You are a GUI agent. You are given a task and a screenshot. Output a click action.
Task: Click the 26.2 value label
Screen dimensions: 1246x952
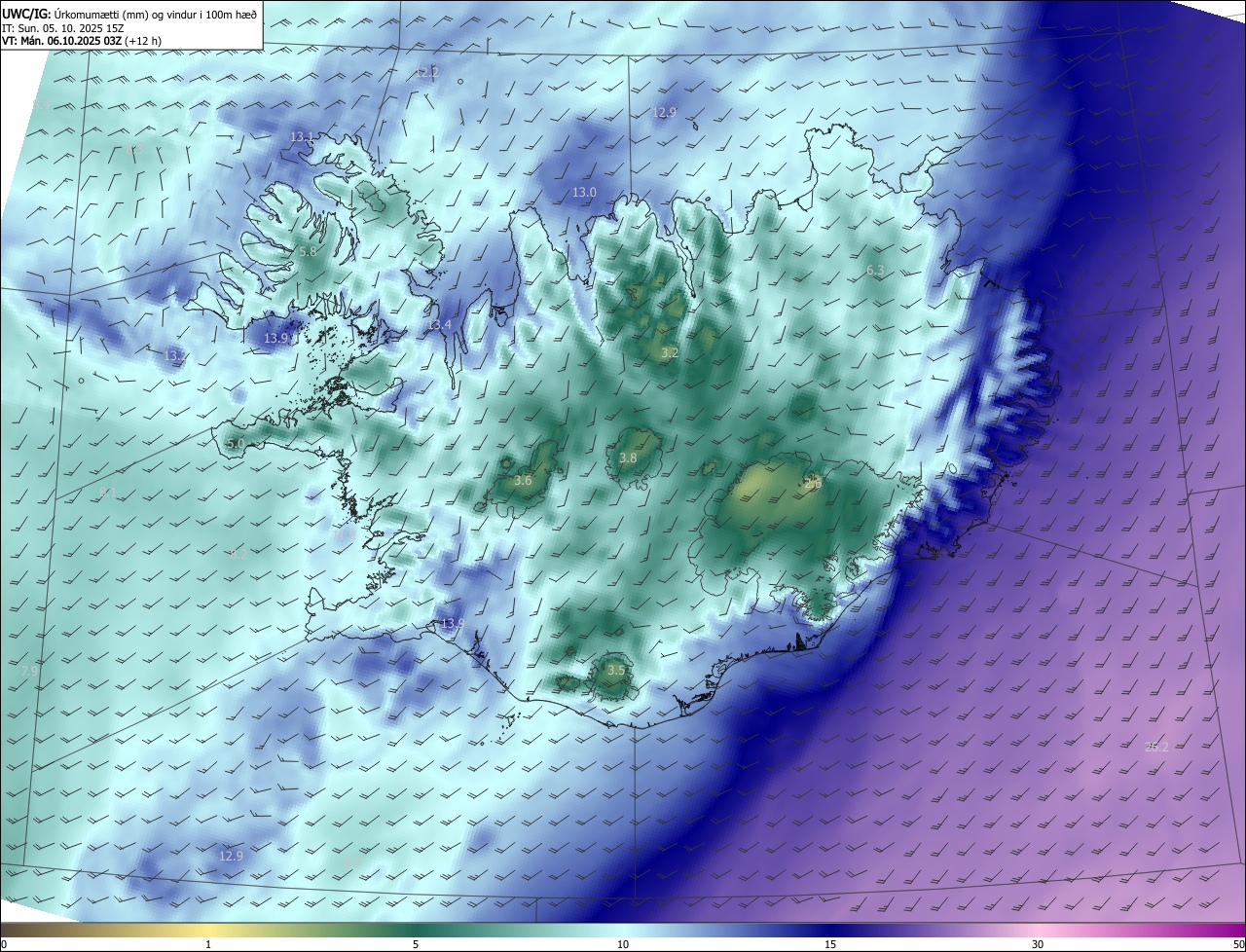tap(1156, 747)
